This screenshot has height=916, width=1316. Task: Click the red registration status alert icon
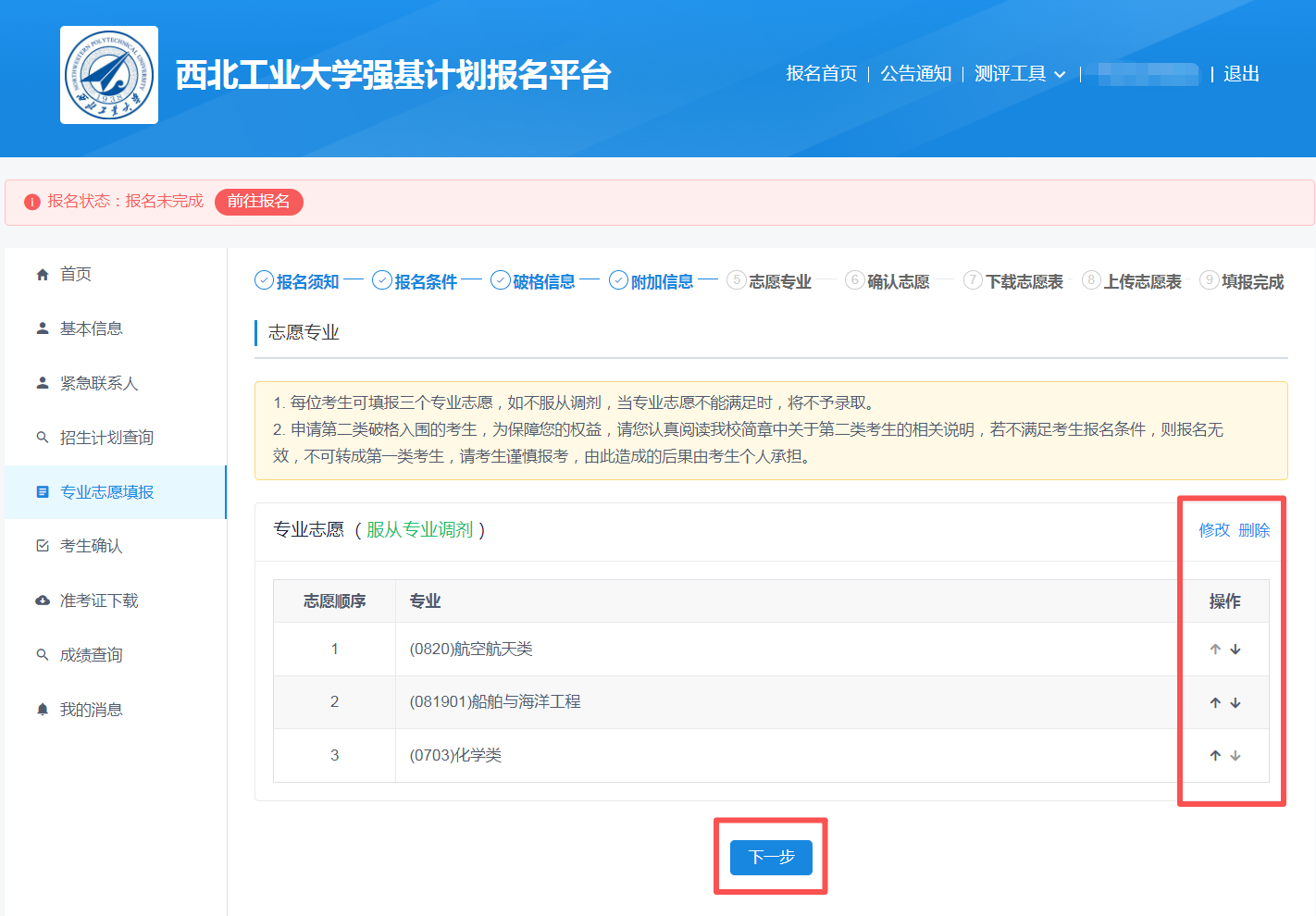click(x=32, y=202)
